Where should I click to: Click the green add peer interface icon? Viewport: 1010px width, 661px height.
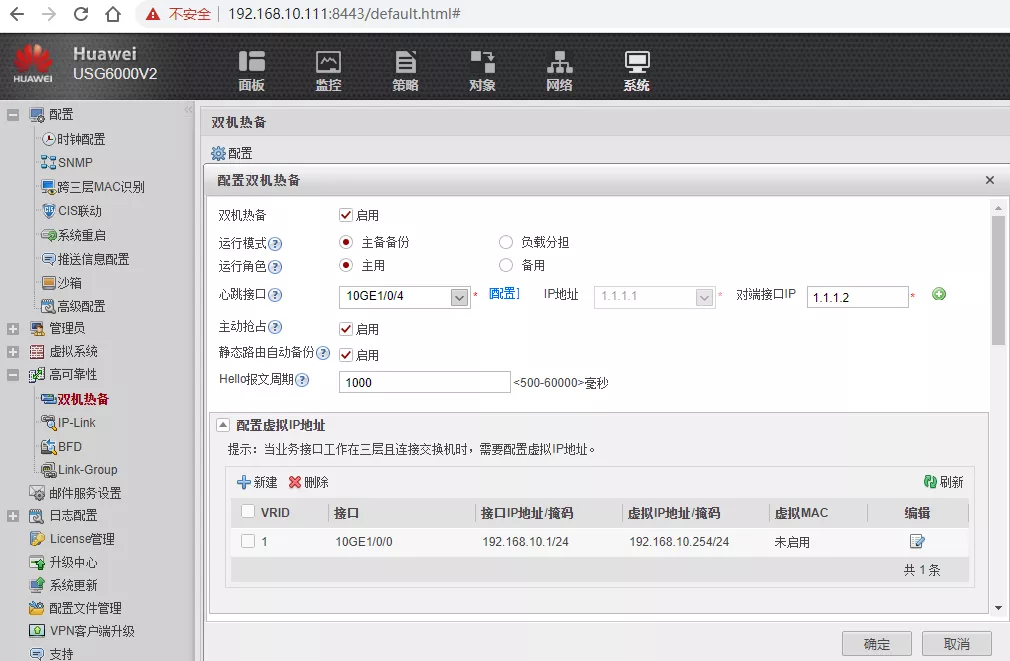tap(938, 294)
